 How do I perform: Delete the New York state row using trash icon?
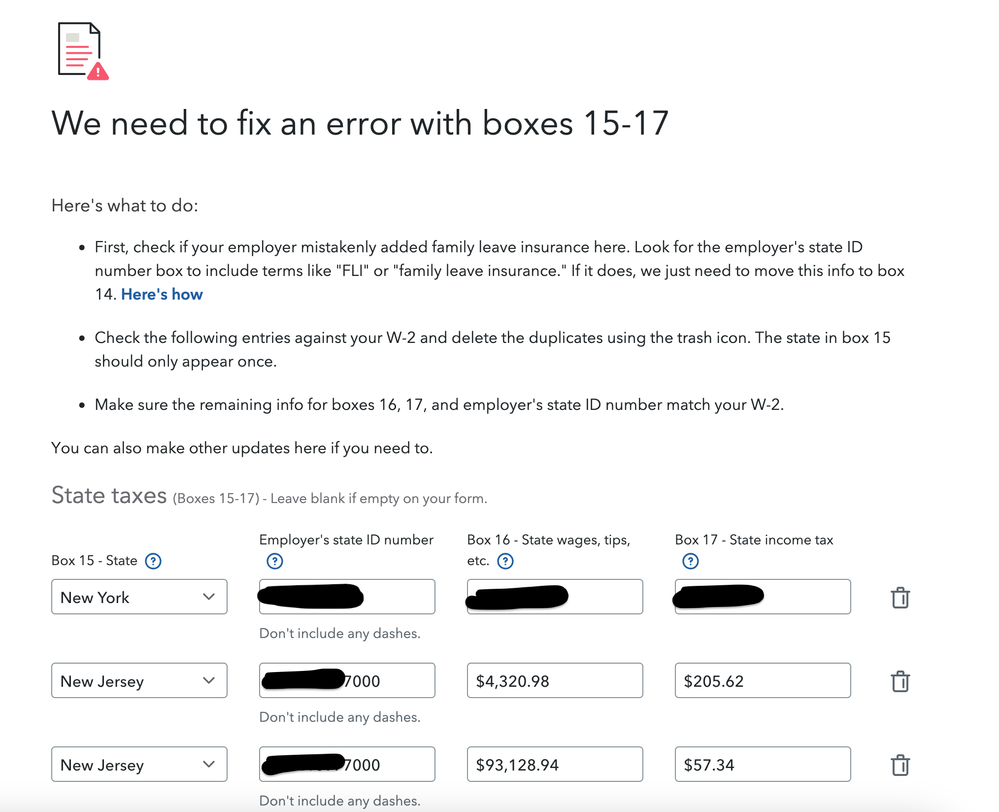(x=900, y=597)
